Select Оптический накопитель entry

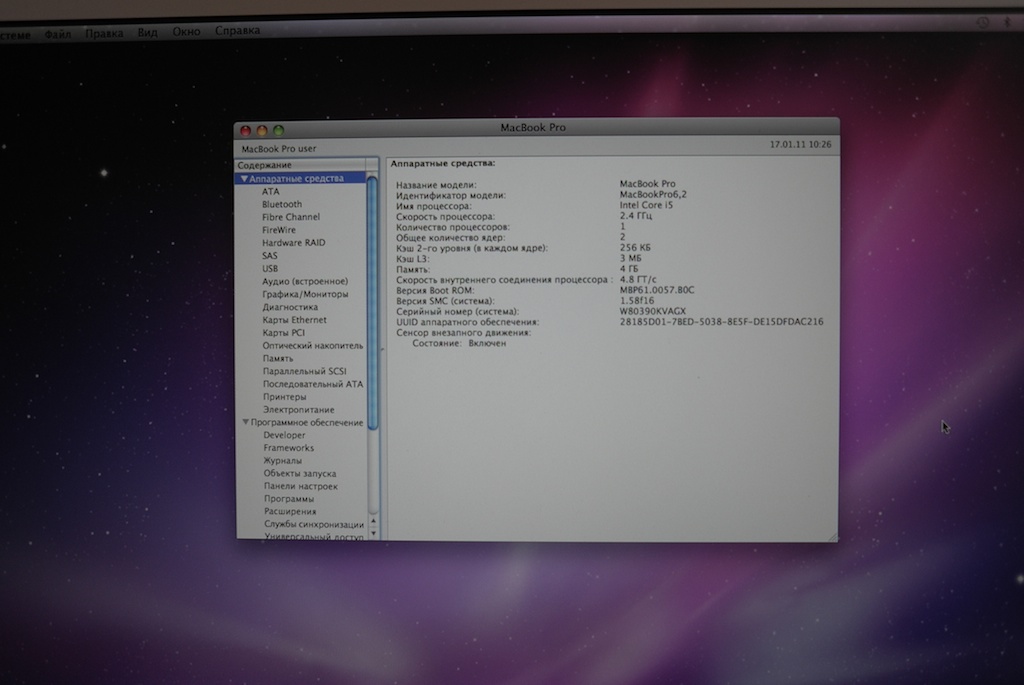point(312,345)
